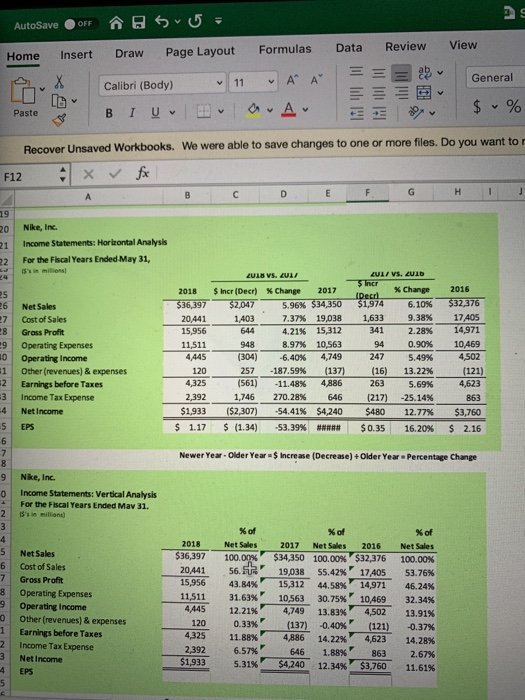Click the Align Right icon
This screenshot has height=700, width=525.
(x=401, y=93)
